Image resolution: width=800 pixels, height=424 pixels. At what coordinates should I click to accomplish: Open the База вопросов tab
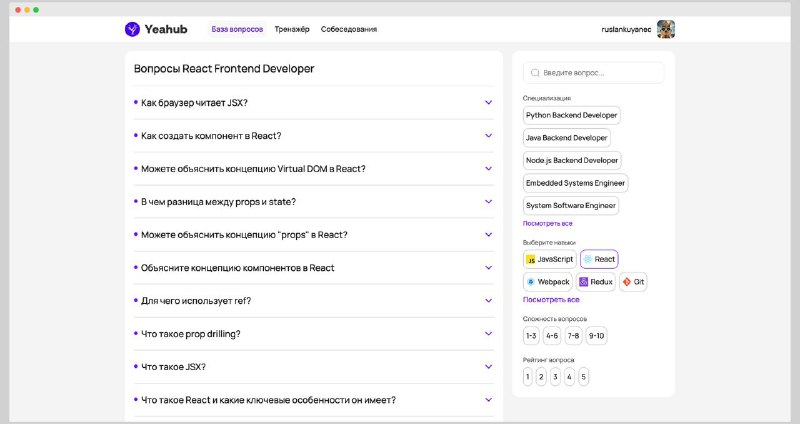pyautogui.click(x=237, y=29)
